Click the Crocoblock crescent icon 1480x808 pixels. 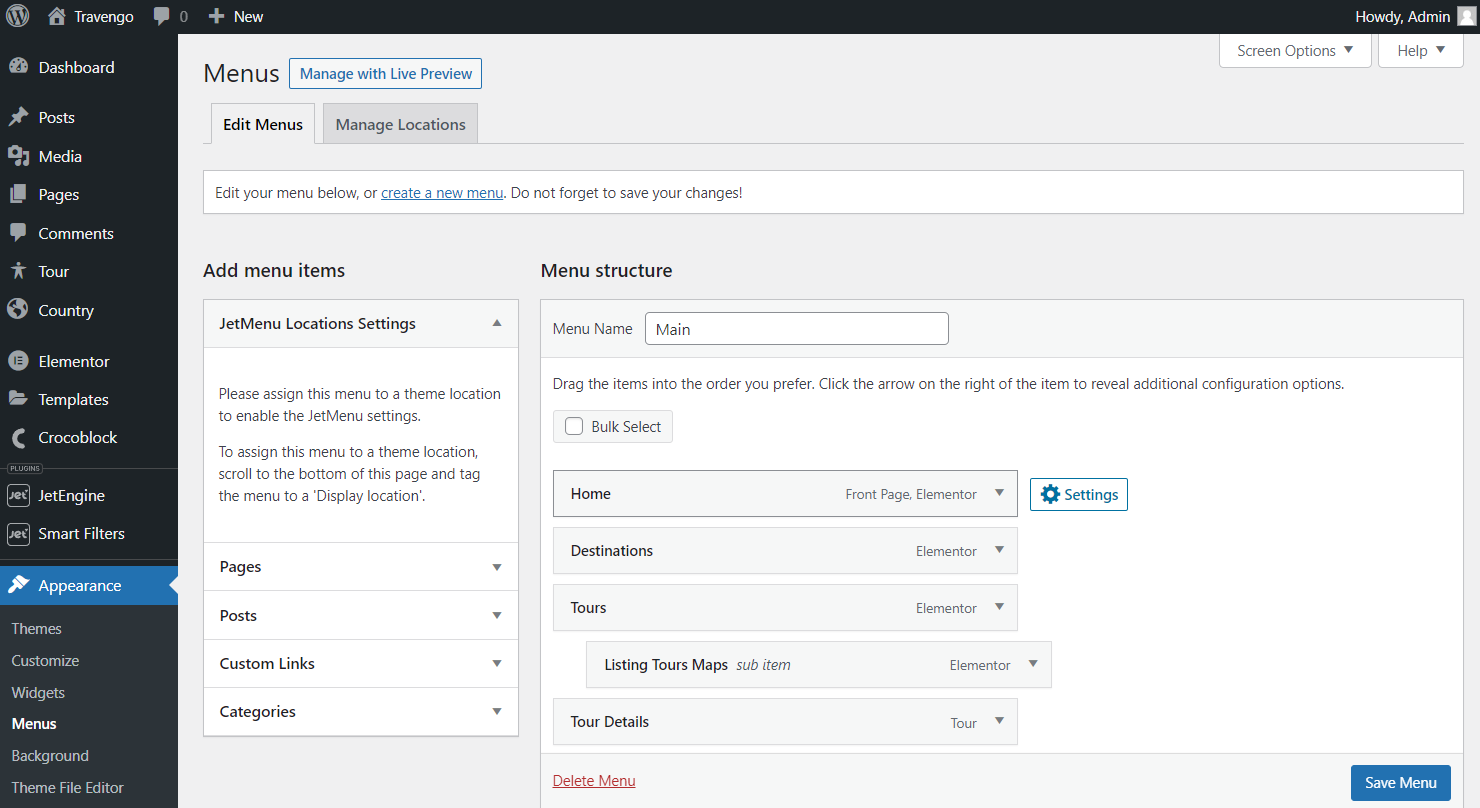(x=18, y=437)
